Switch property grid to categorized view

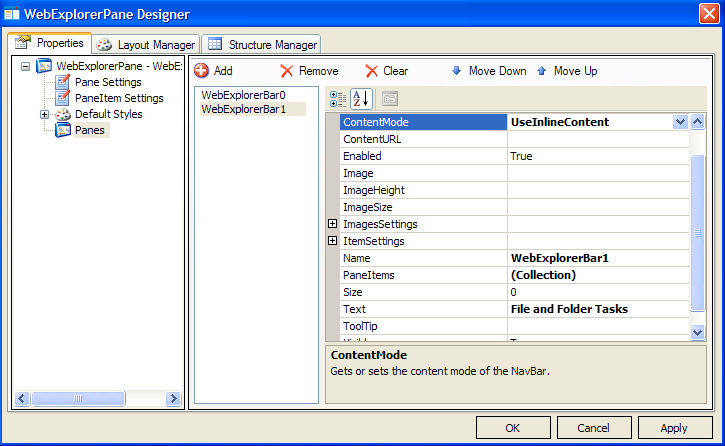coord(338,98)
